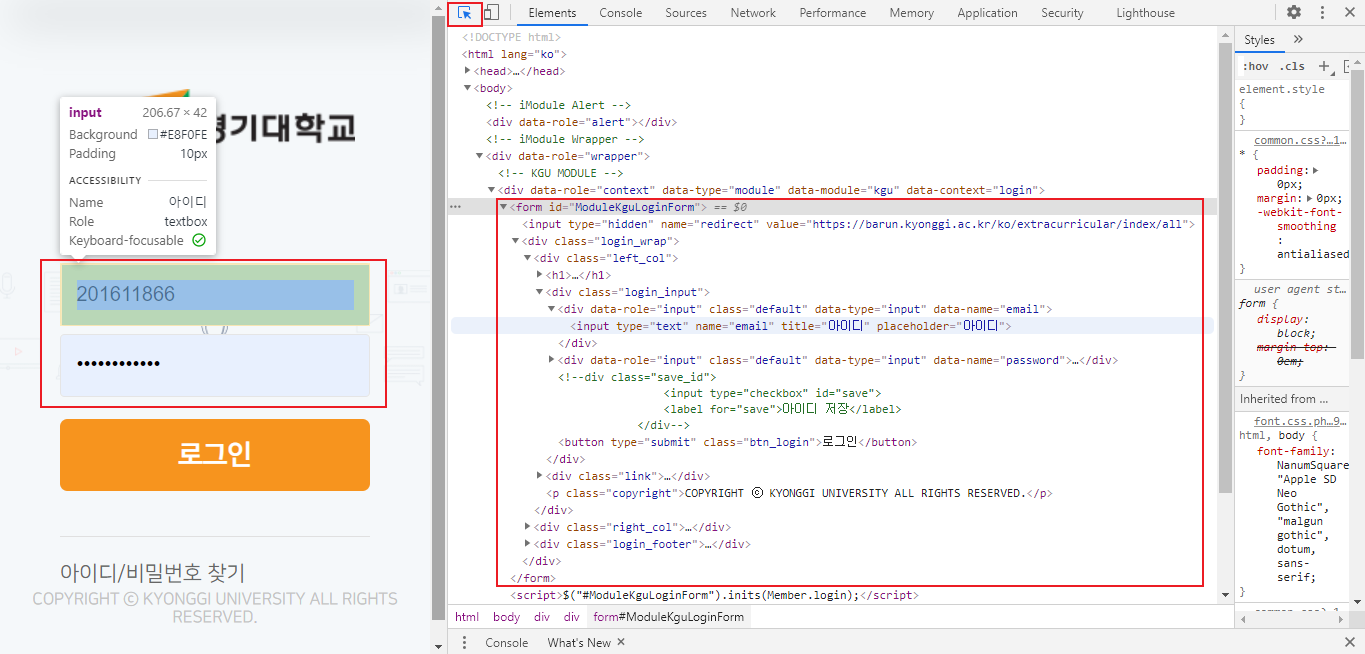This screenshot has width=1365, height=654.
Task: Collapse the div class="login_input" node
Action: (540, 292)
